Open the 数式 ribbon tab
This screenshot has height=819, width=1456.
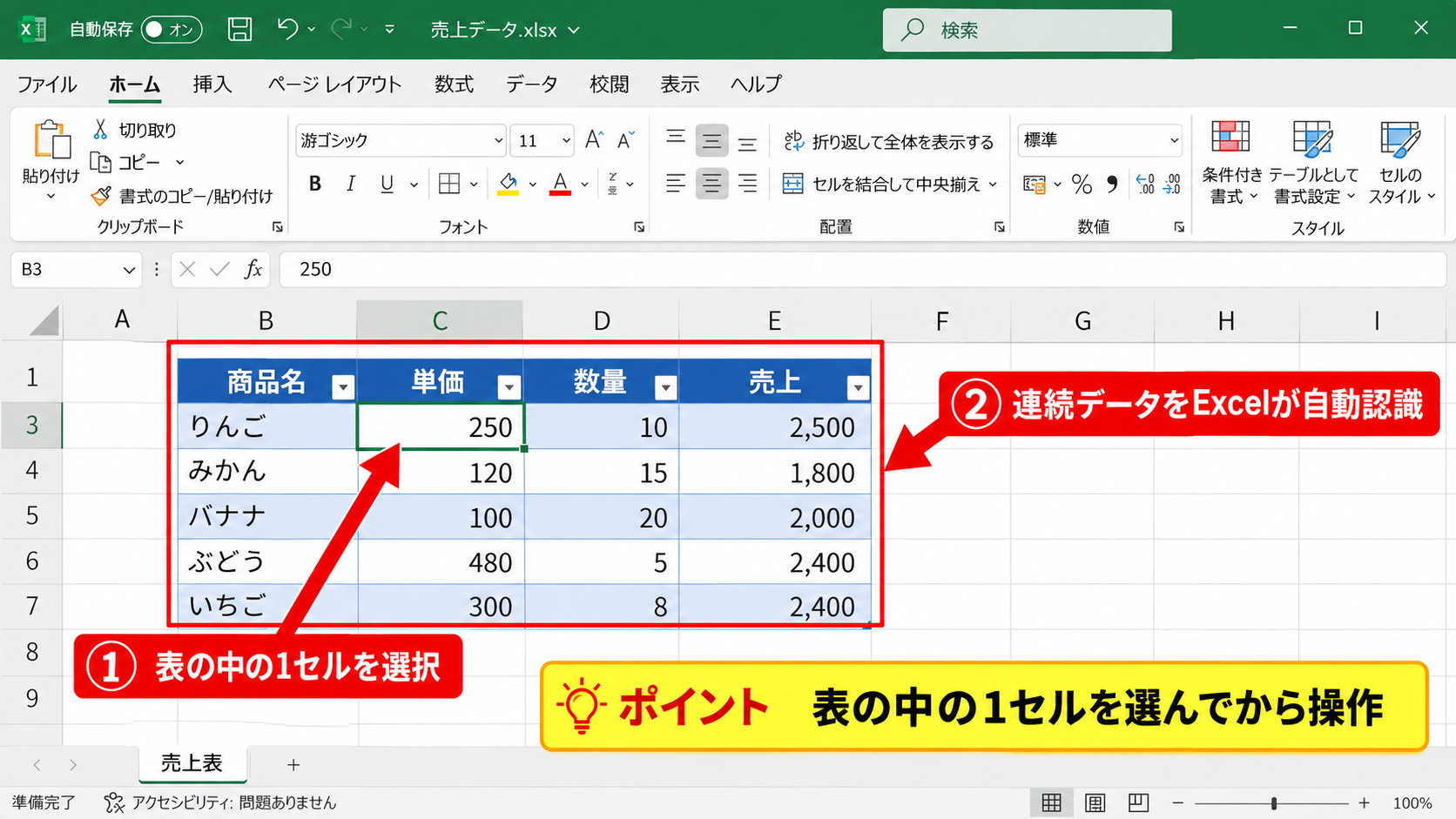click(x=454, y=84)
